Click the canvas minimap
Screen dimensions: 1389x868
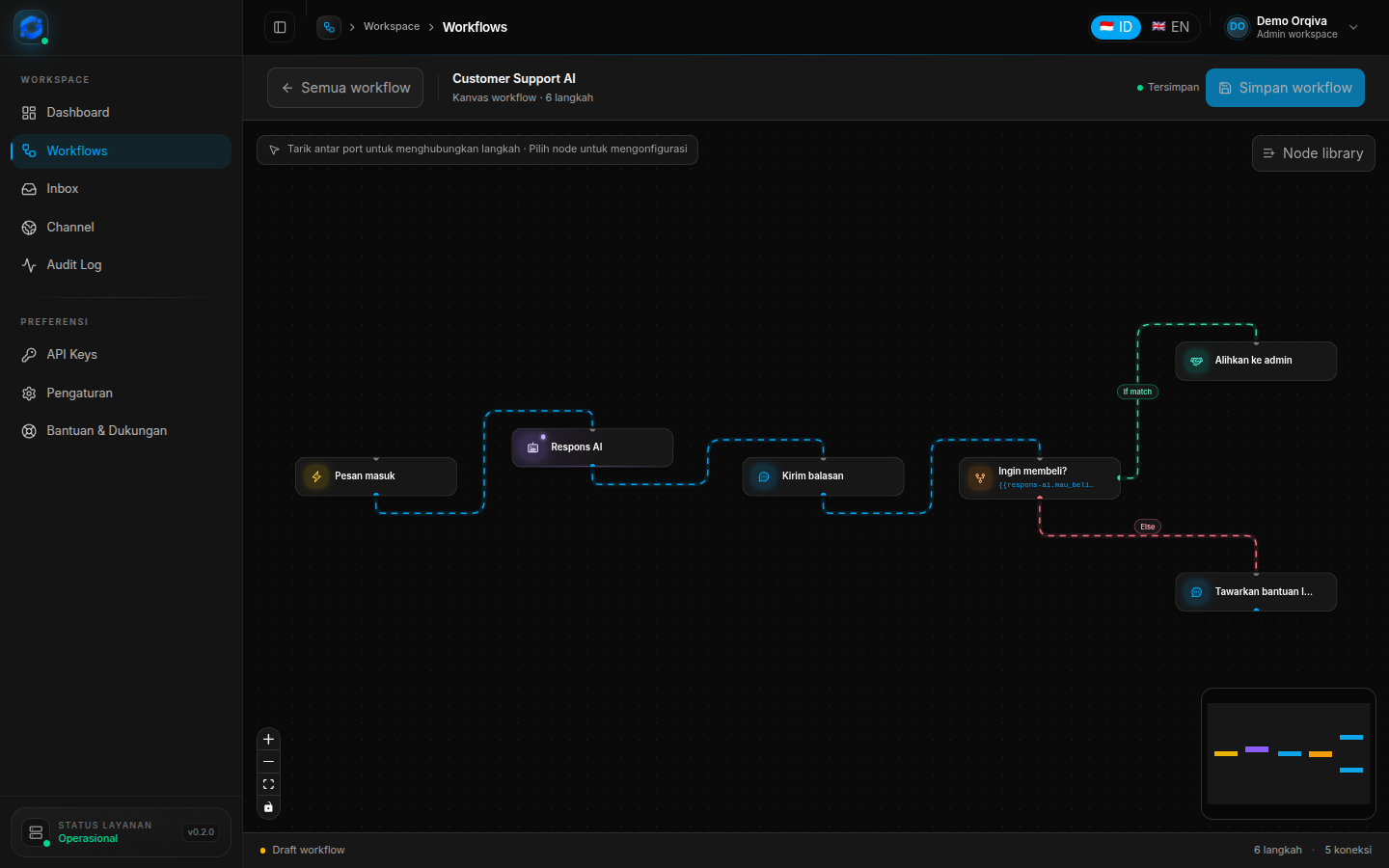[1289, 754]
